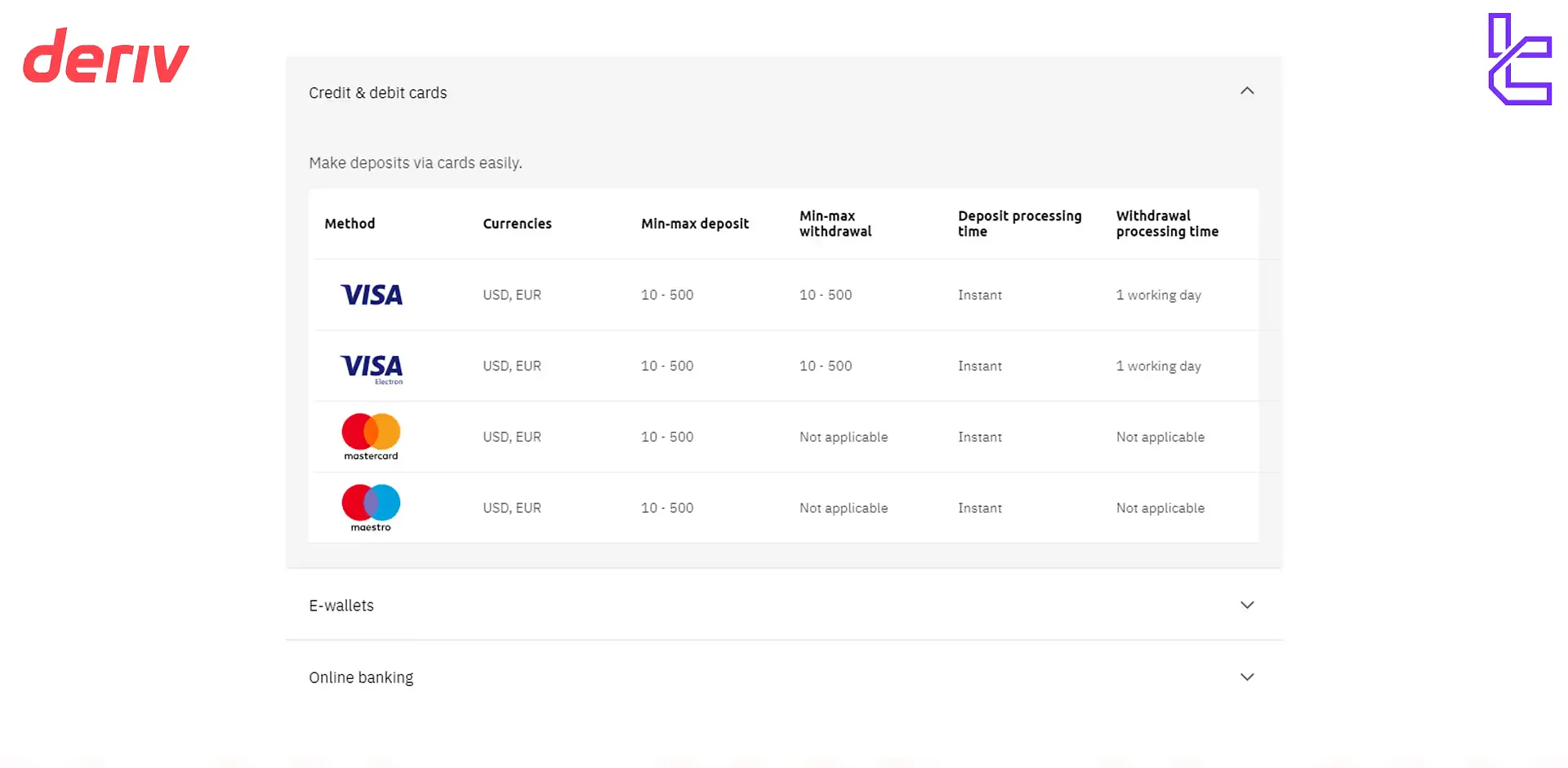Click the Withdrawal processing time header

(x=1166, y=224)
